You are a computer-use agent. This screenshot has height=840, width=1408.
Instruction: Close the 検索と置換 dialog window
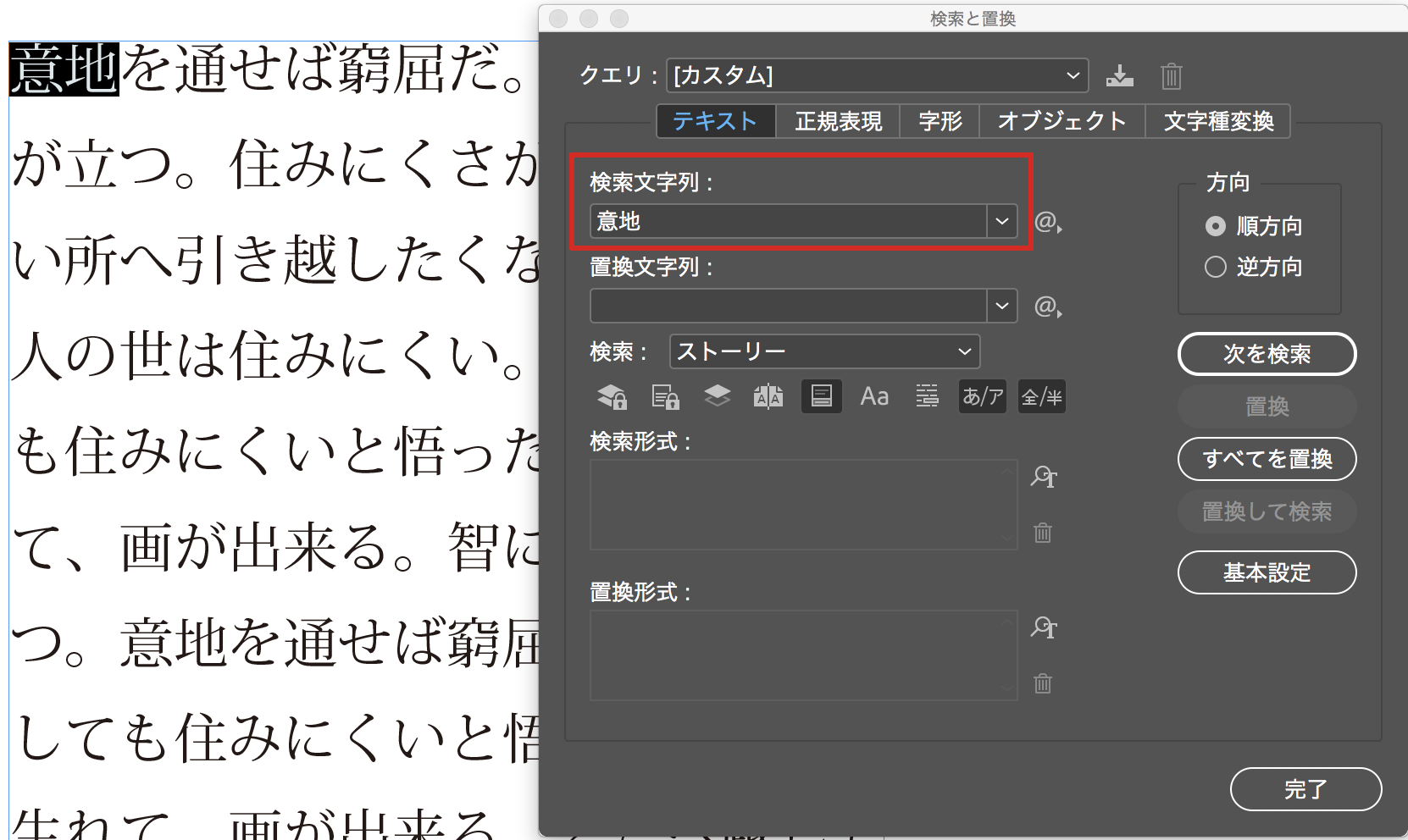click(x=558, y=19)
